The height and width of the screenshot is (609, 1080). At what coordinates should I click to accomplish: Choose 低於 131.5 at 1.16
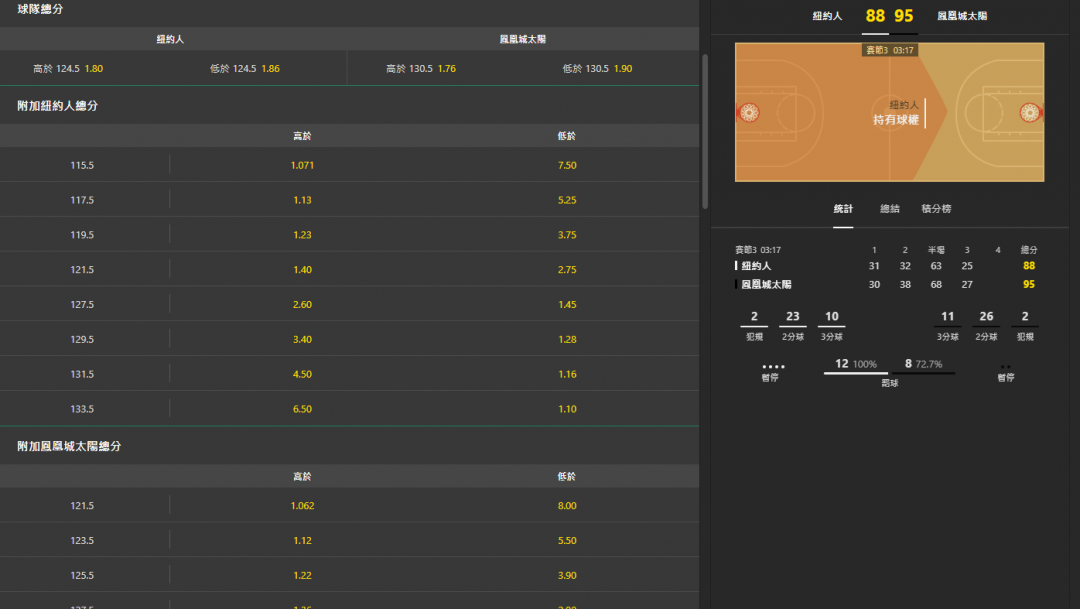567,374
